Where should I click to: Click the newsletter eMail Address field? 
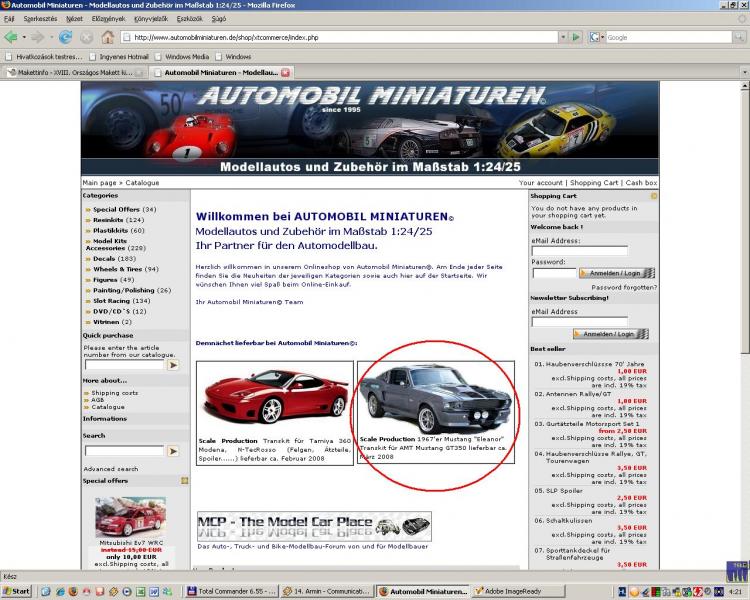(x=580, y=321)
